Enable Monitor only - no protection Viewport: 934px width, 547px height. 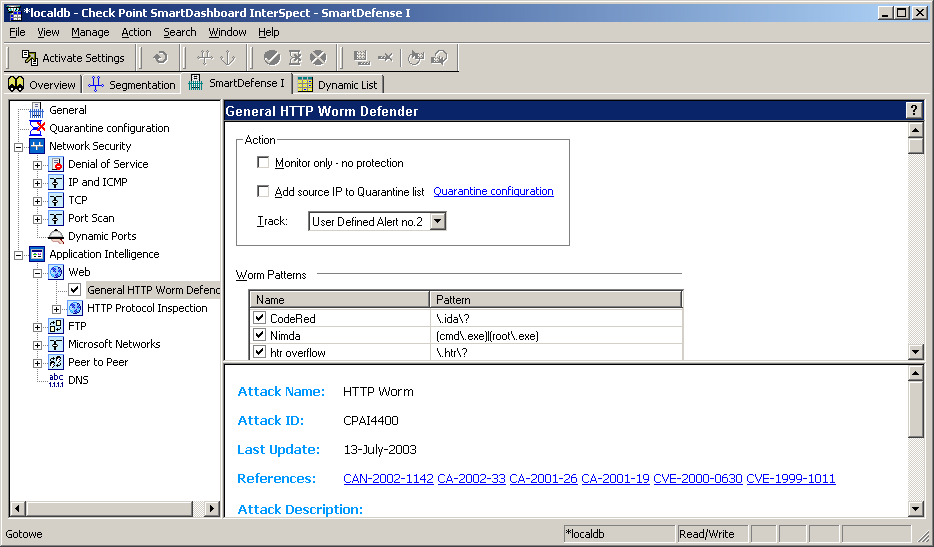coord(263,162)
